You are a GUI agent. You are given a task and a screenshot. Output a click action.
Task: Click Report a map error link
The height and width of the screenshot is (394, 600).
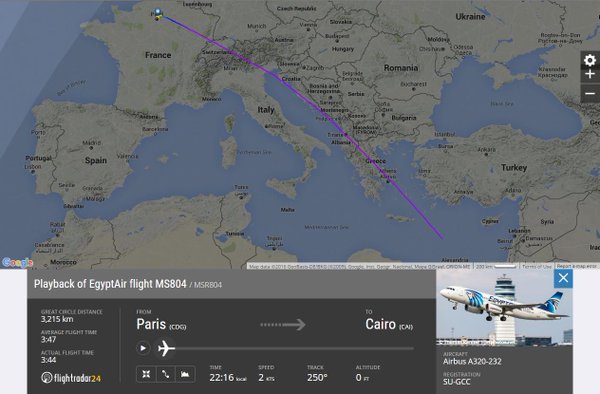pos(577,266)
